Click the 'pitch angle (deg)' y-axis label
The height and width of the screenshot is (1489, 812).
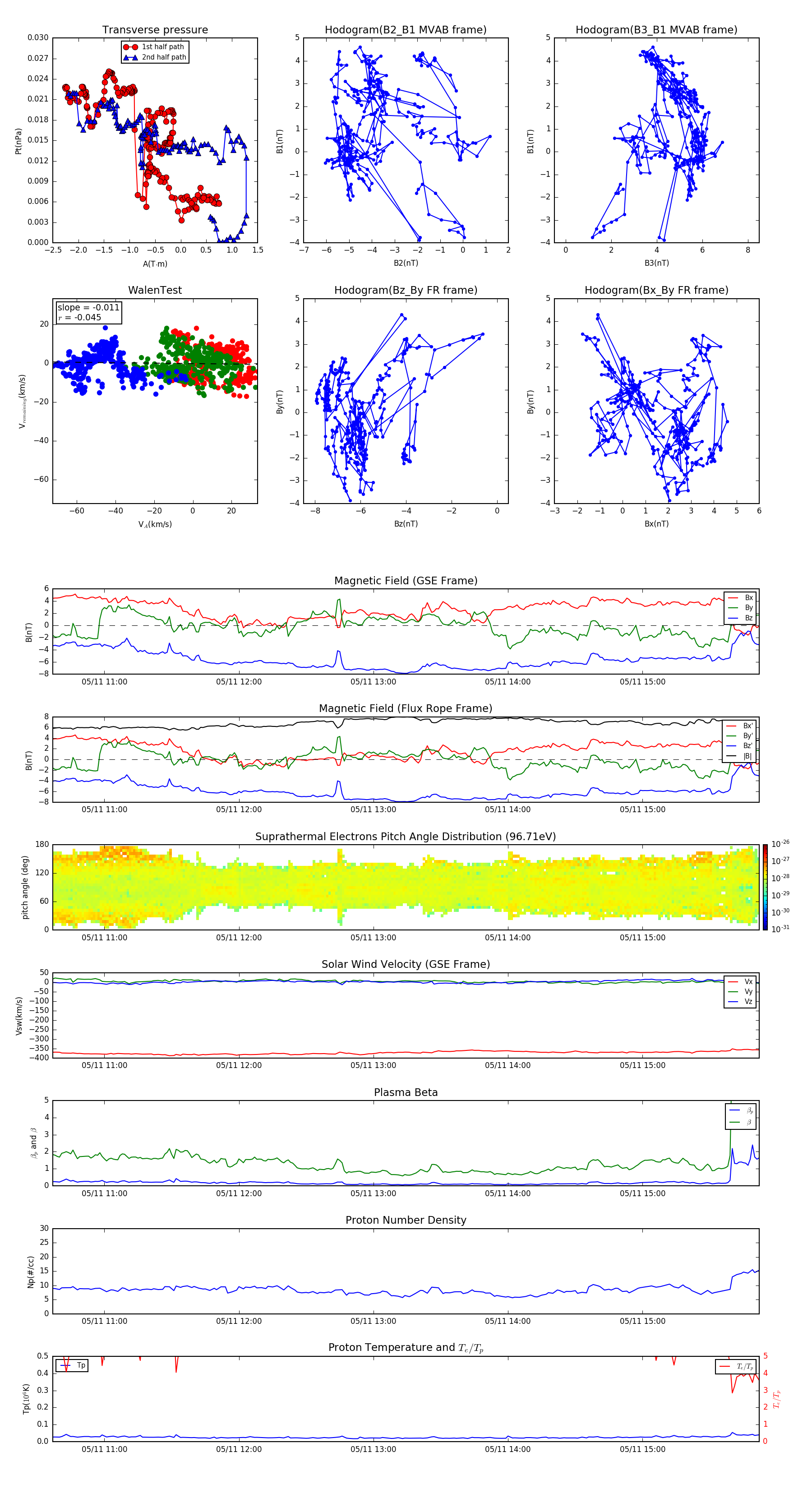[25, 888]
